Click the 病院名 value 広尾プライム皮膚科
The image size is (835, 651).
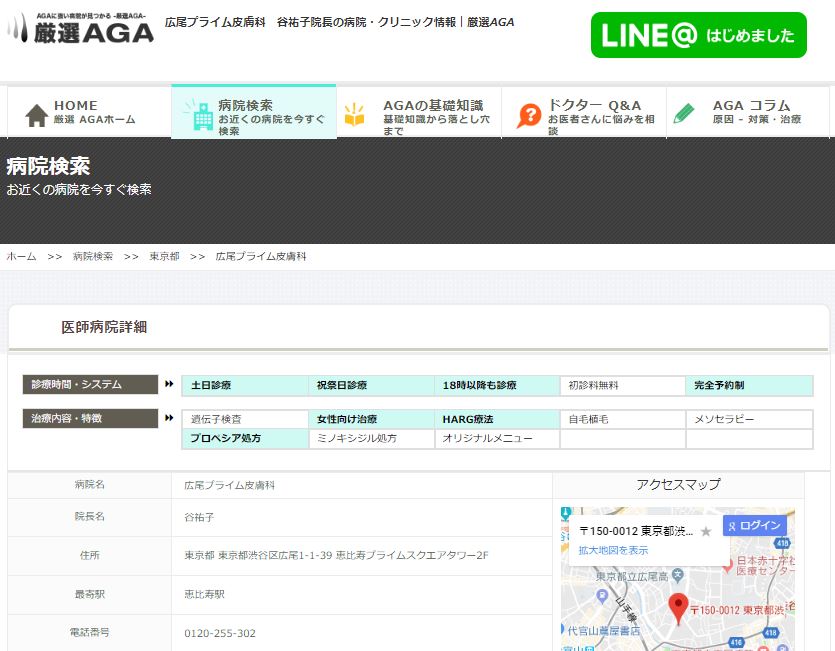click(230, 485)
